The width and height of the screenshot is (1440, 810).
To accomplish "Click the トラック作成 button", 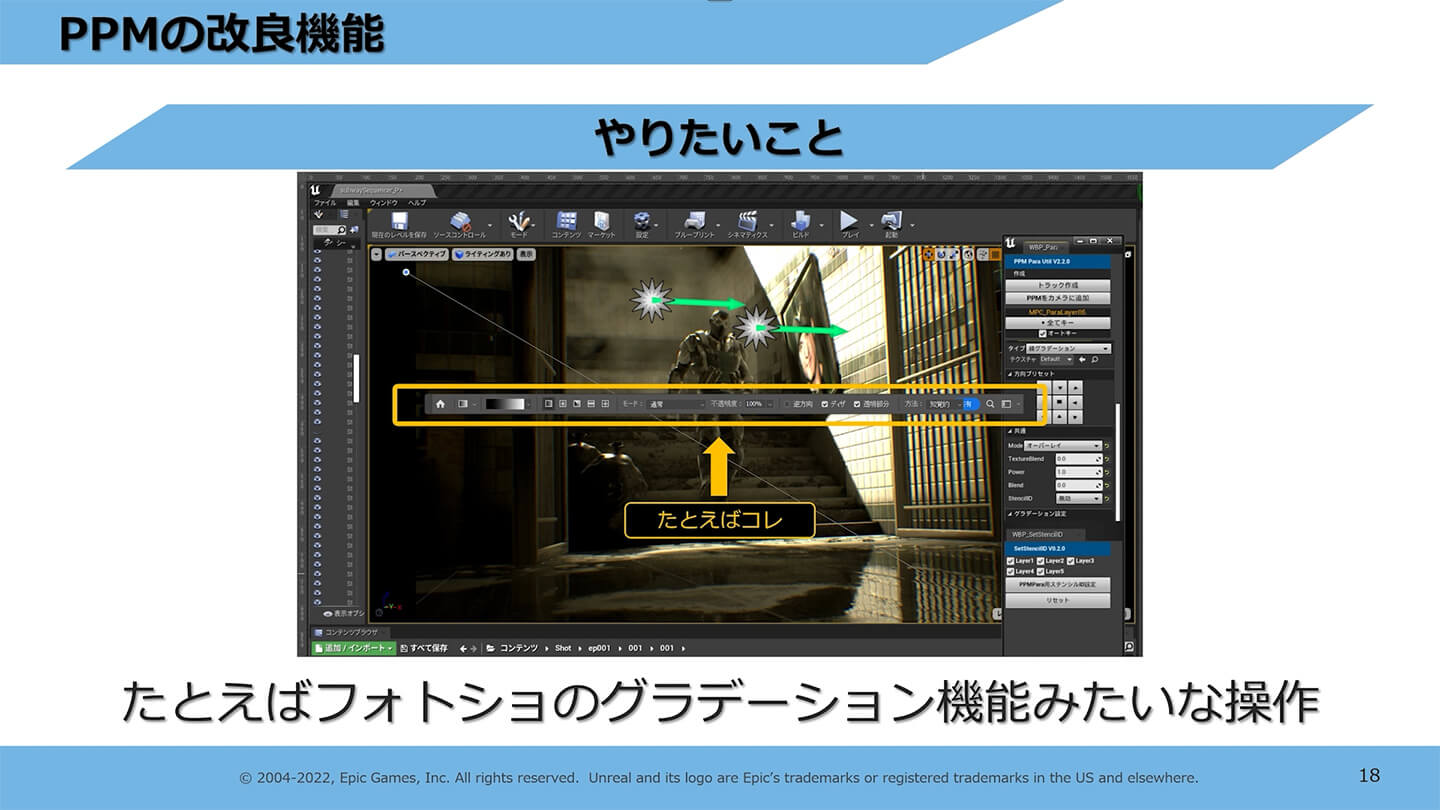I will (x=1059, y=285).
